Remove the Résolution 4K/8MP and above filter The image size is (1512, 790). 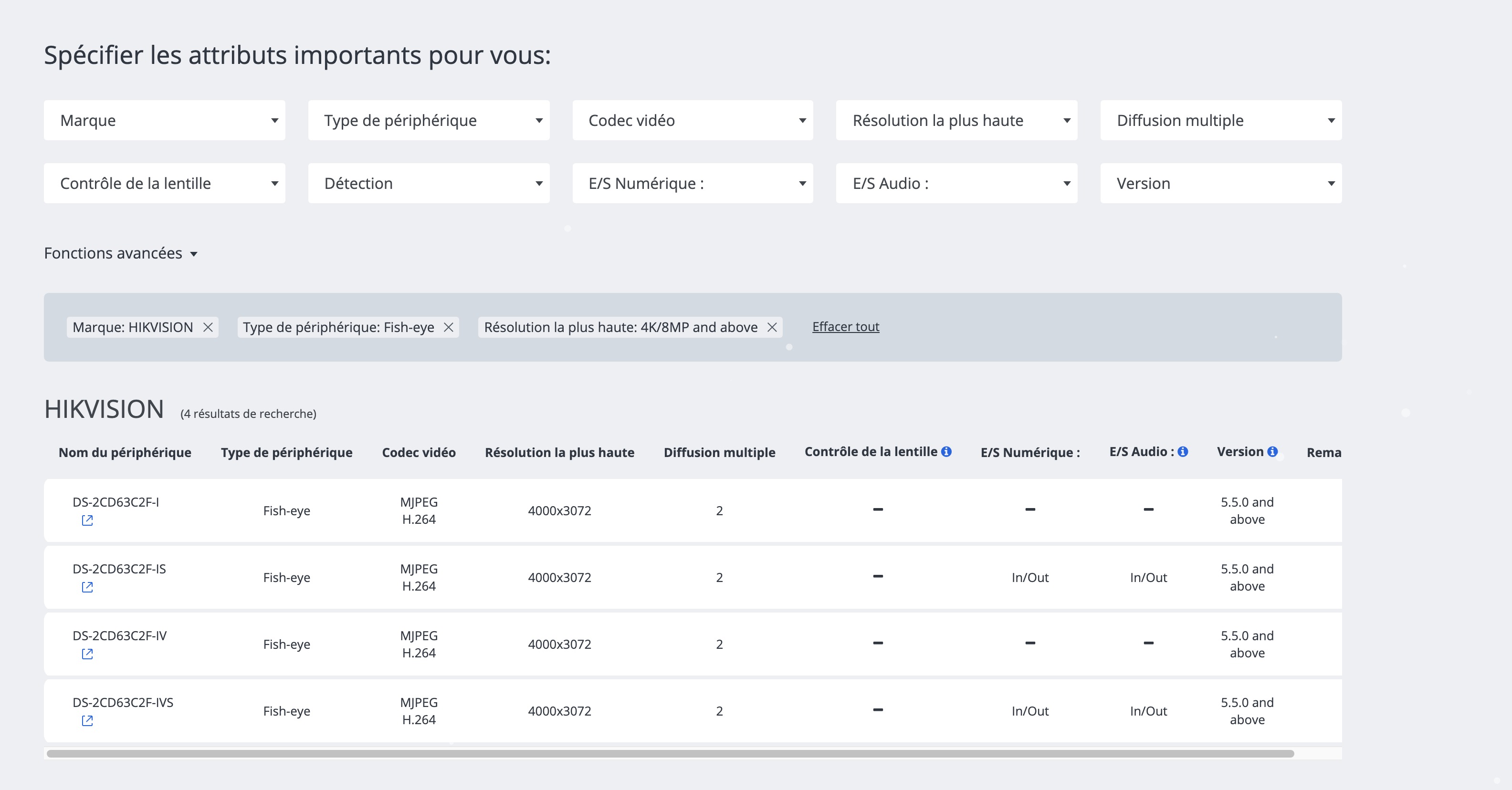tap(772, 327)
